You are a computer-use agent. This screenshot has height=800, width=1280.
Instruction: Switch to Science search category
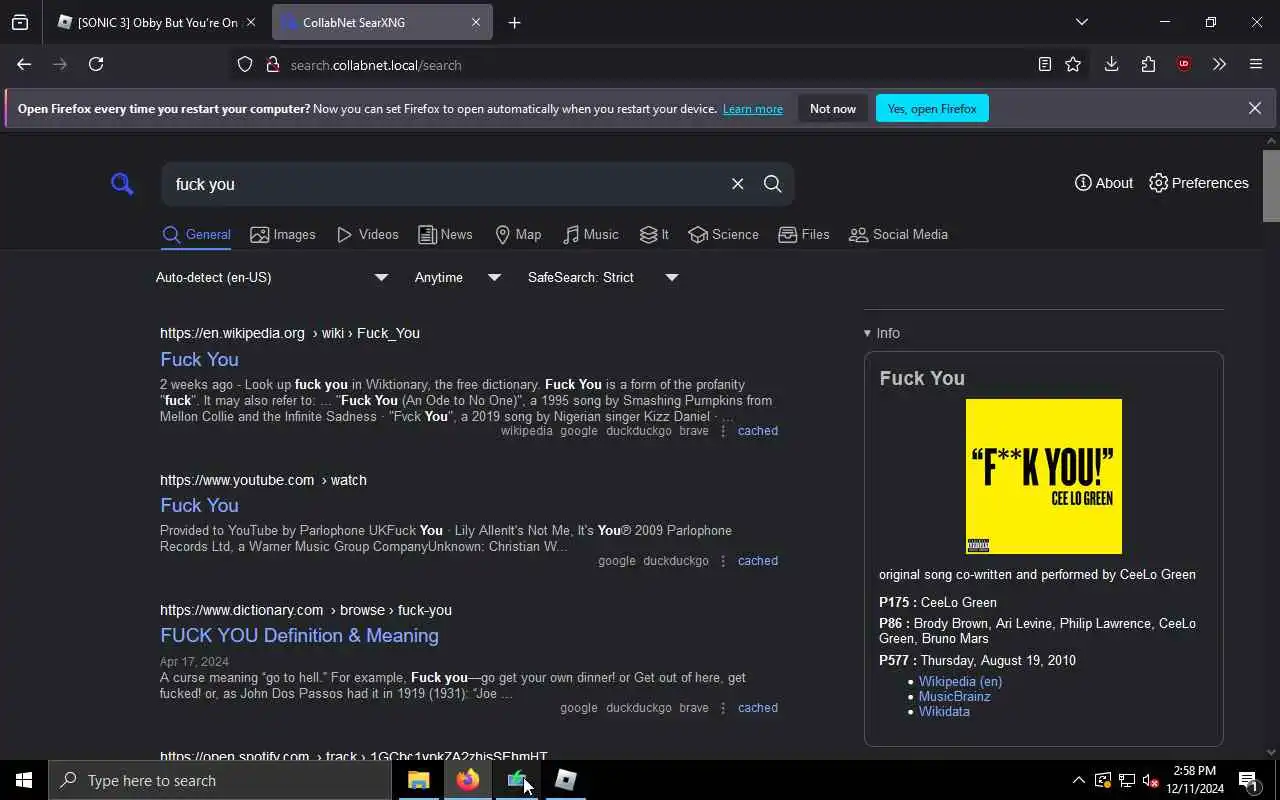[x=723, y=234]
